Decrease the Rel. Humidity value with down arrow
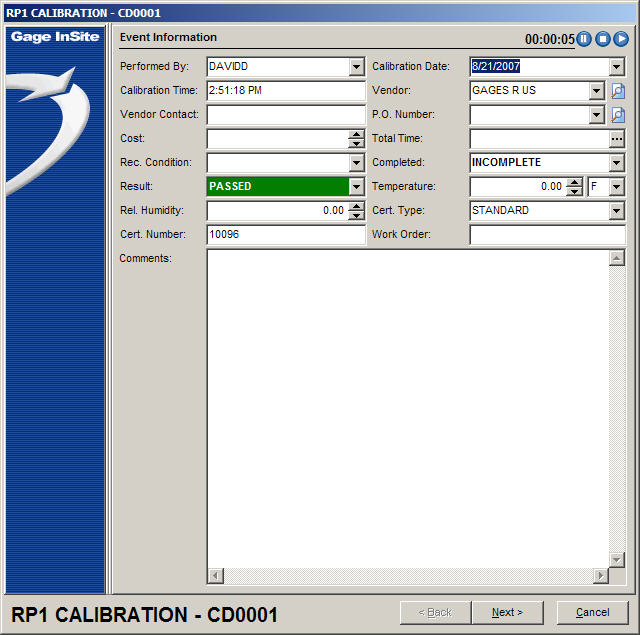Viewport: 640px width, 635px height. click(357, 216)
